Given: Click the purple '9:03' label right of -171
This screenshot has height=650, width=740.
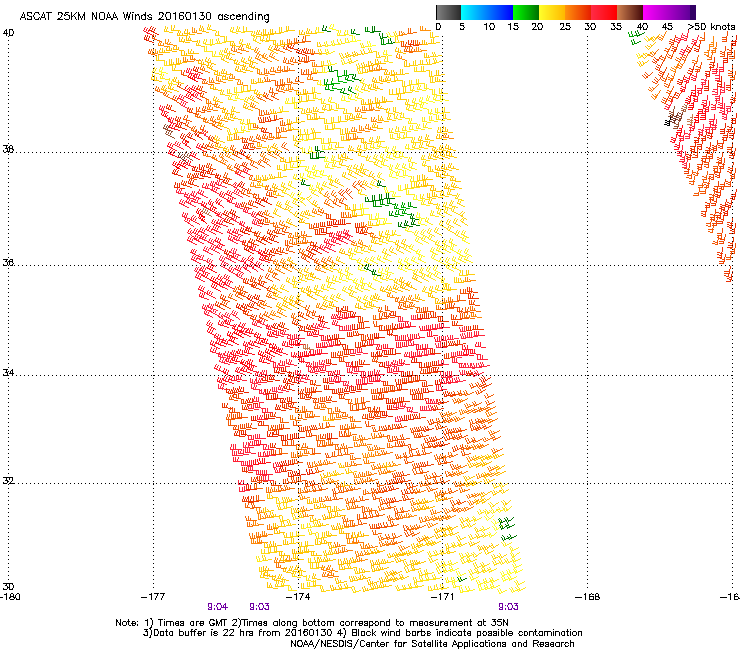Looking at the screenshot, I should pyautogui.click(x=508, y=607).
